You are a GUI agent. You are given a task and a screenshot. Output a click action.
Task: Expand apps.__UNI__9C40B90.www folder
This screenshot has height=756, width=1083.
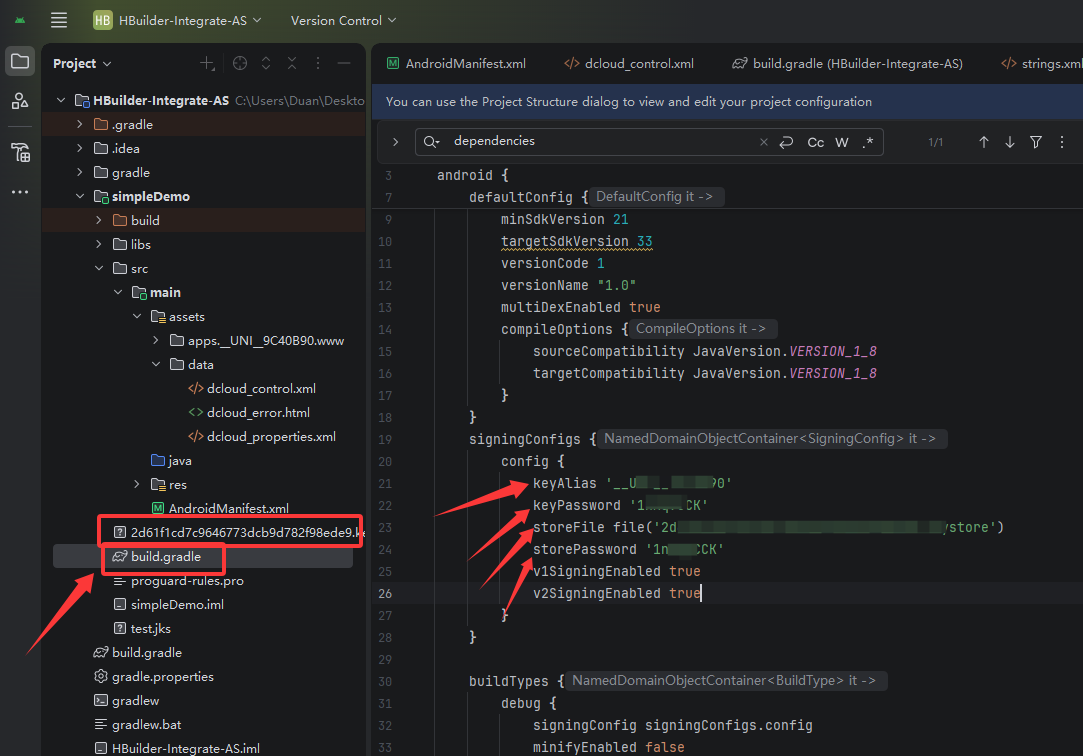pos(155,340)
